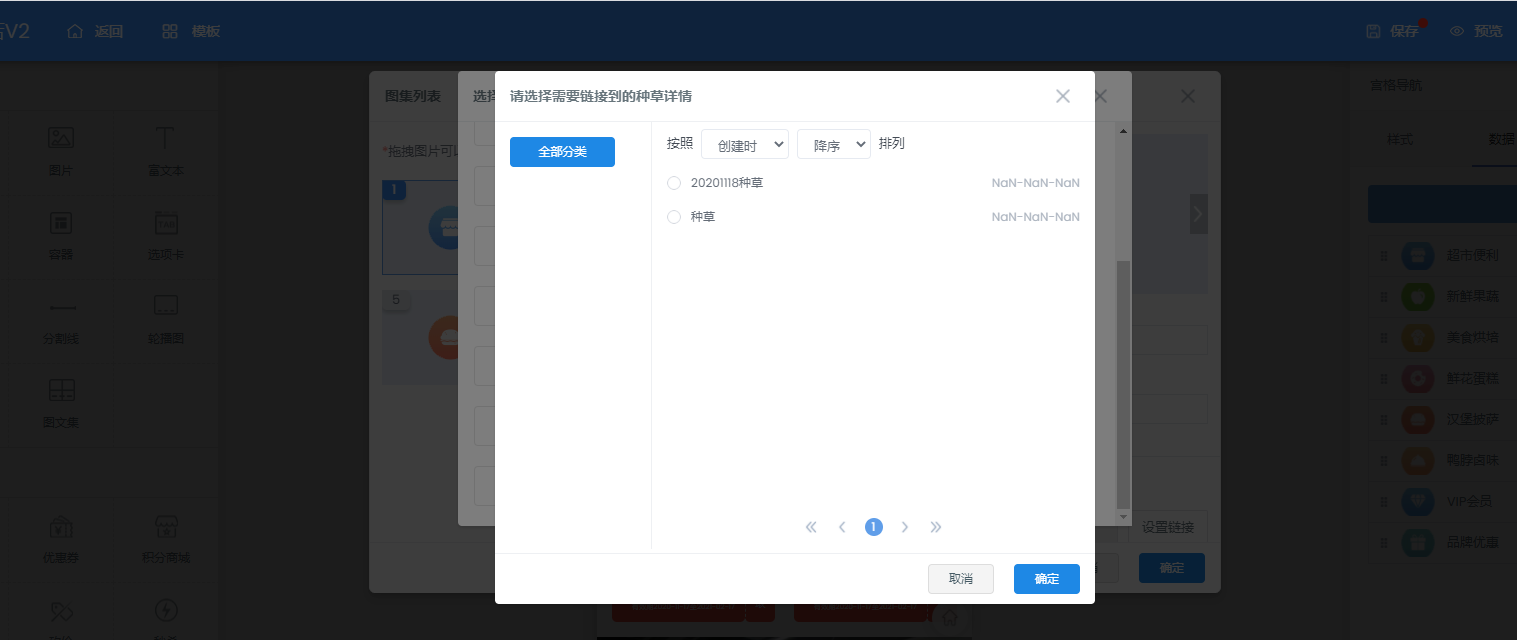Click the vertical scrollbar behind the dialog
Image resolution: width=1517 pixels, height=640 pixels.
tap(1123, 380)
